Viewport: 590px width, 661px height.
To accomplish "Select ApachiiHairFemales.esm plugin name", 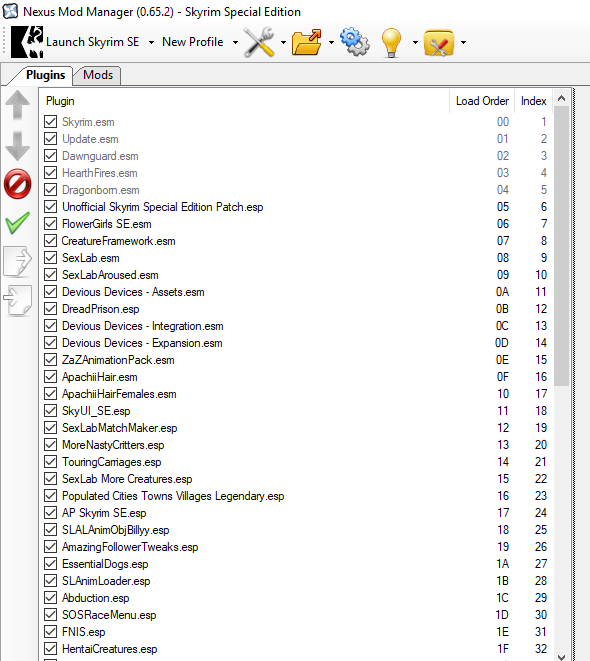I will coord(119,394).
